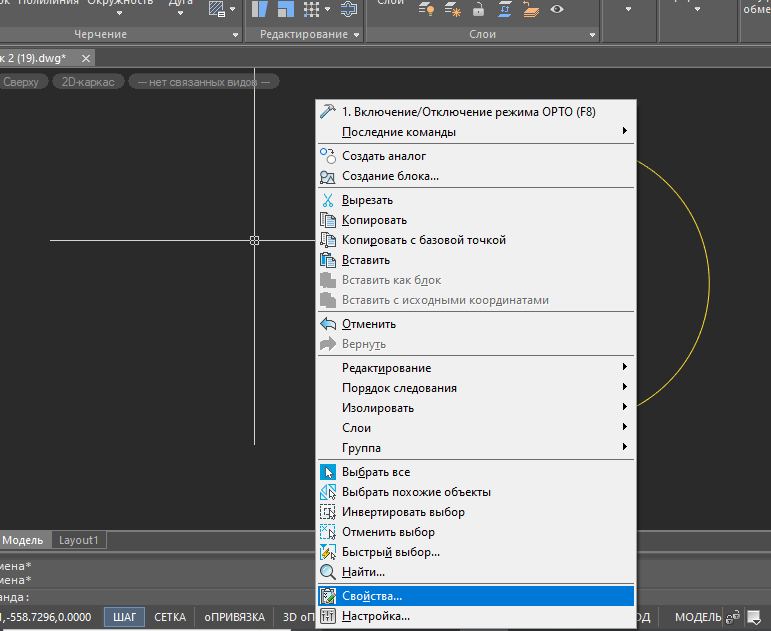Click the Paste (Вставить) clipboard icon
This screenshot has height=631, width=771.
[x=328, y=260]
